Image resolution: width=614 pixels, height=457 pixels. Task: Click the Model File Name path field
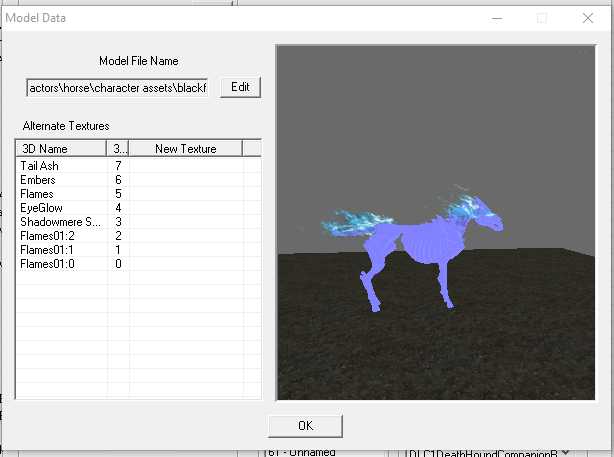117,88
